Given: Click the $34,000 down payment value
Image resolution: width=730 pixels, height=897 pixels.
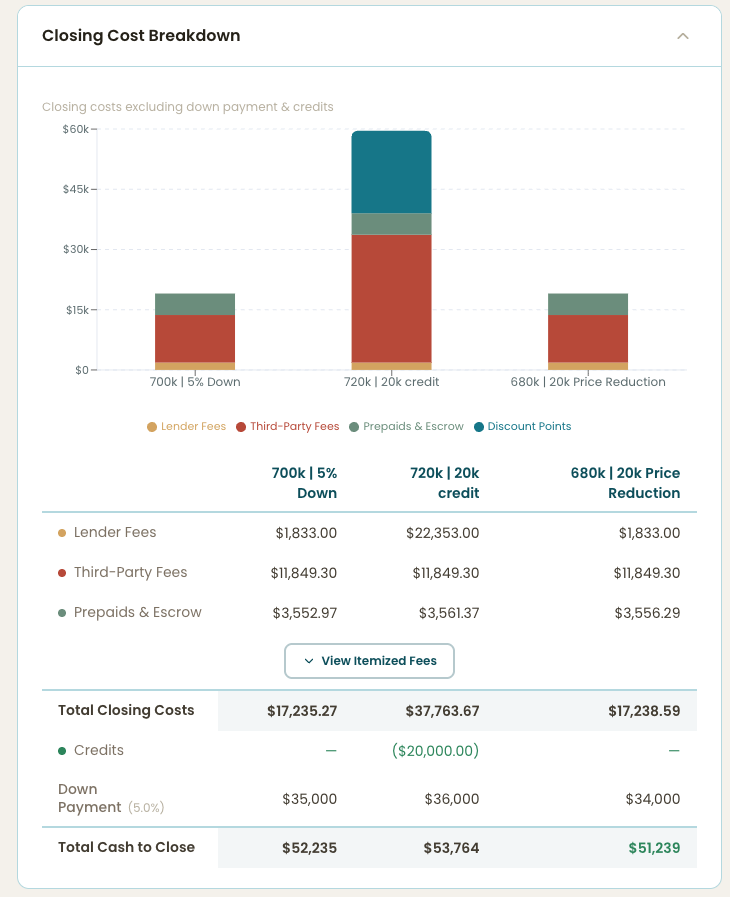Looking at the screenshot, I should pyautogui.click(x=653, y=799).
